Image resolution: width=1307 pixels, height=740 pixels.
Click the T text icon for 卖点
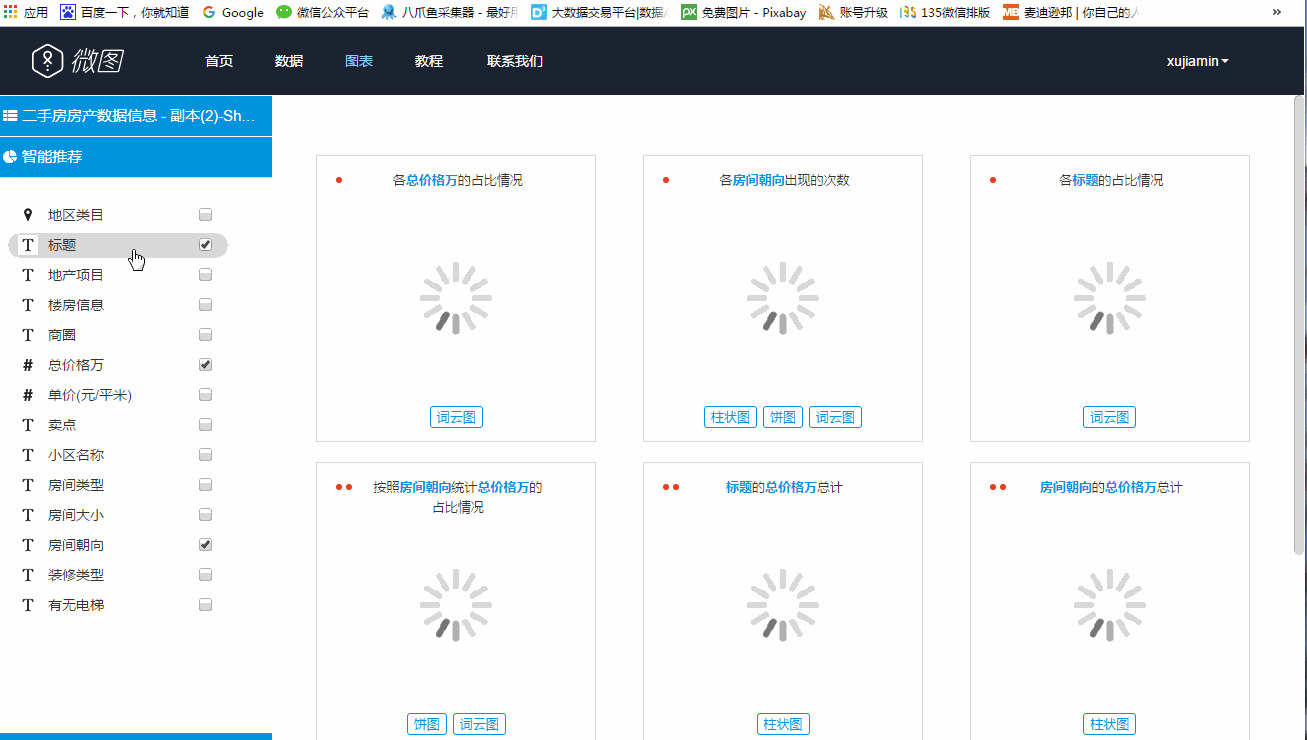(28, 425)
